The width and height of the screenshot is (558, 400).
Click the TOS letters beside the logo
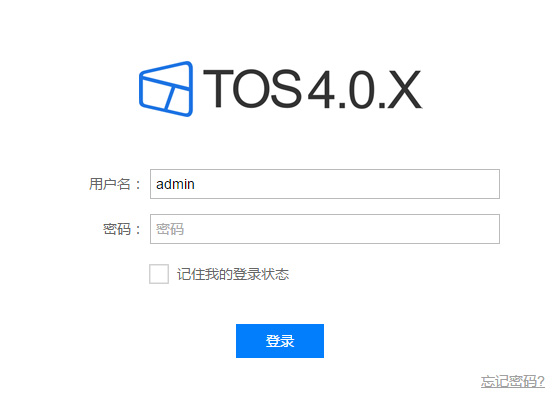tap(252, 88)
